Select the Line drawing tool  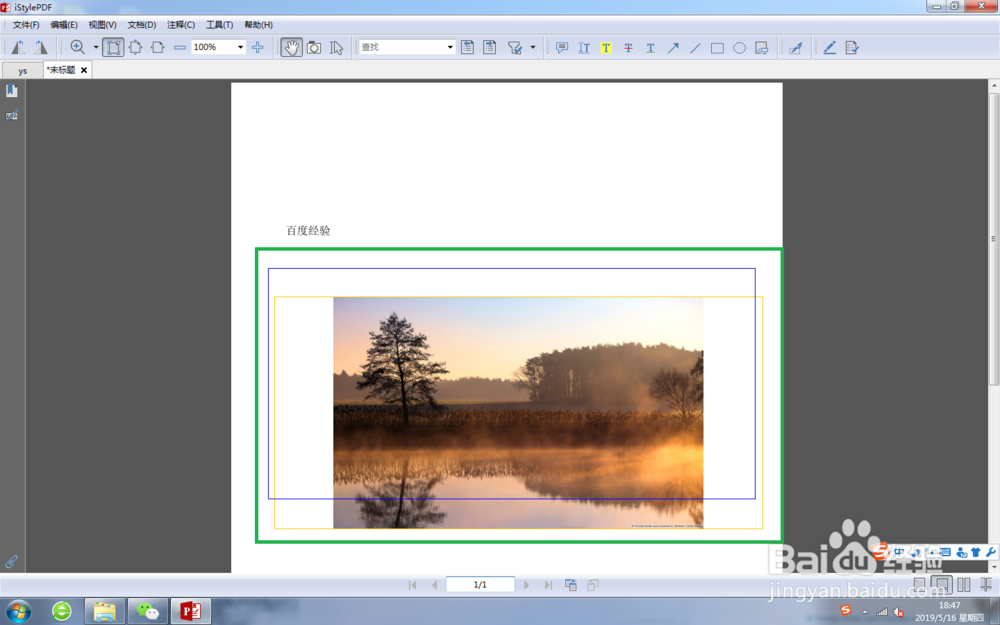695,48
